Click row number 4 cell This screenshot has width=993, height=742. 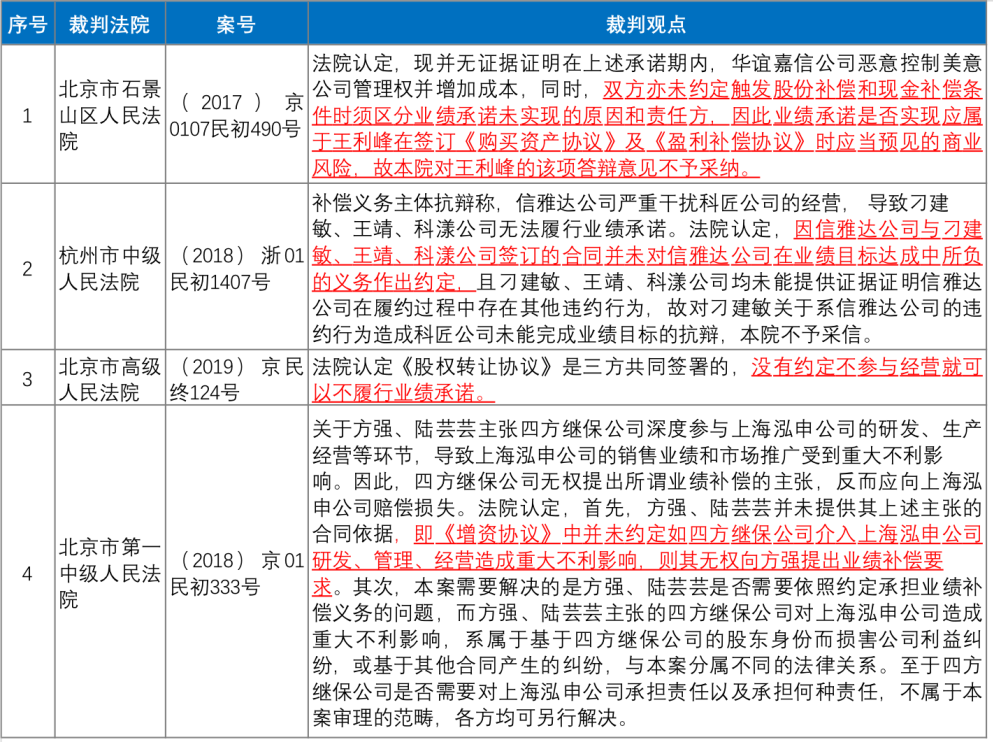click(x=27, y=573)
